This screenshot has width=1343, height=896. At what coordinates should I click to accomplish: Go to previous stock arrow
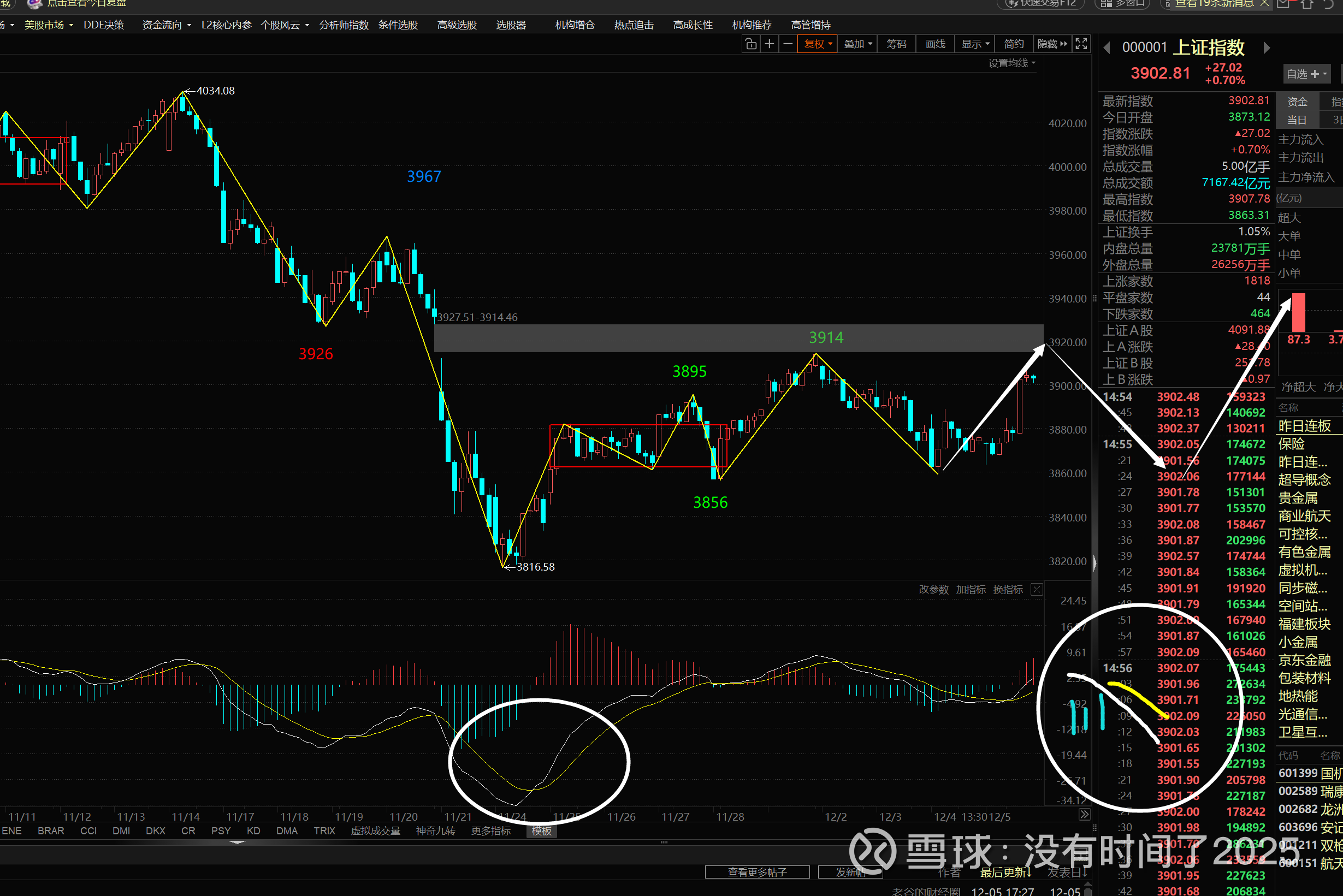coord(1107,48)
